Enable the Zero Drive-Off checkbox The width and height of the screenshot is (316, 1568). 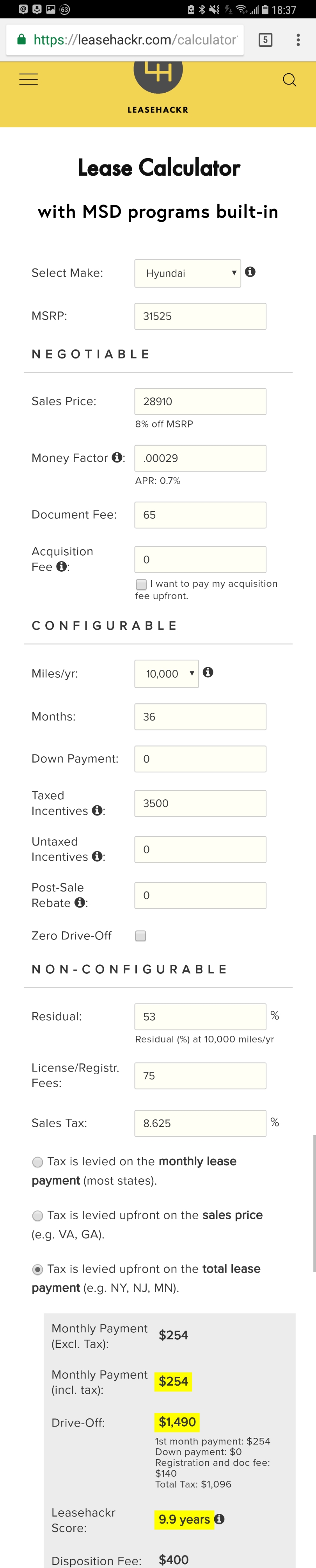(141, 936)
